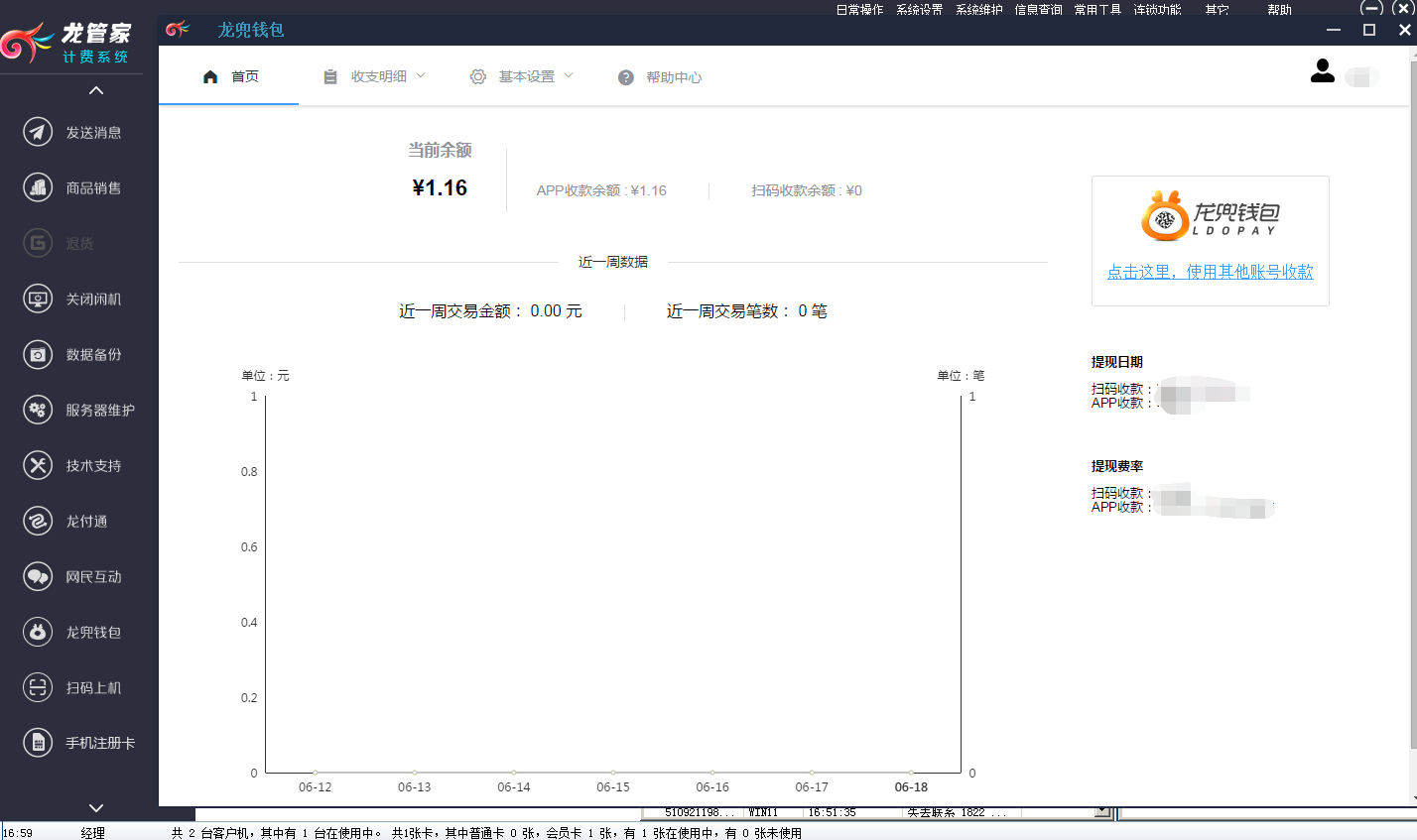Expand the 收支明细 dropdown menu

tap(375, 76)
